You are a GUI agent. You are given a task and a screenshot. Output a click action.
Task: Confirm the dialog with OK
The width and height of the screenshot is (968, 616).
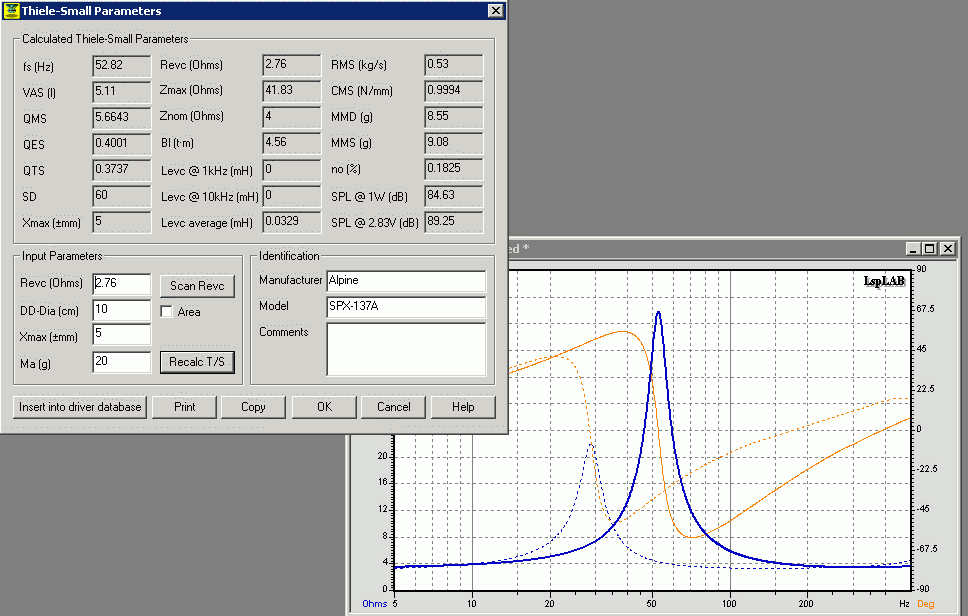click(x=324, y=407)
